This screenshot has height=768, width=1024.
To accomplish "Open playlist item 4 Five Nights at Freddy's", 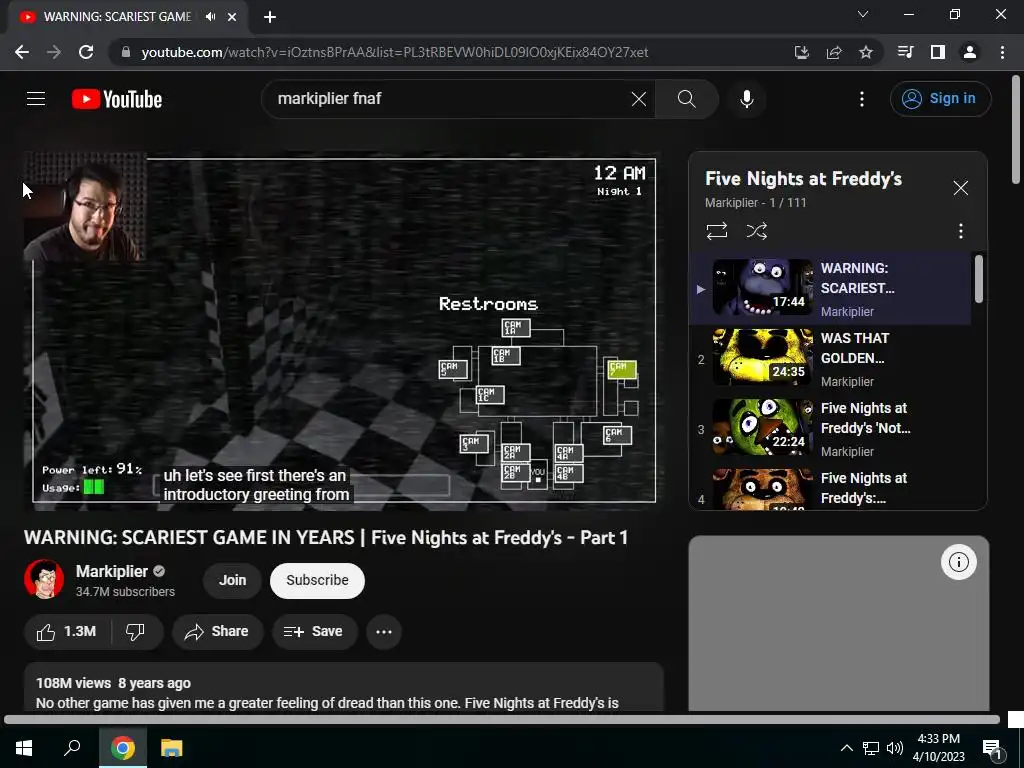I will click(x=831, y=488).
